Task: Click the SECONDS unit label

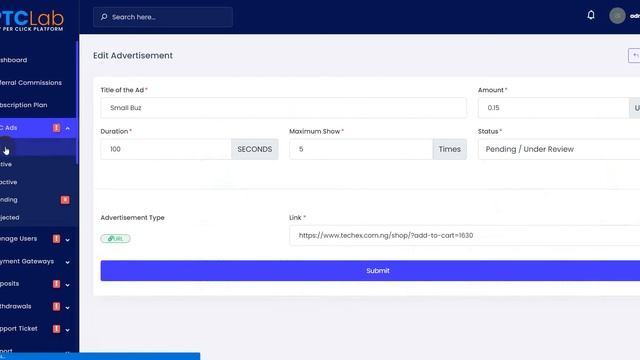Action: 255,149
